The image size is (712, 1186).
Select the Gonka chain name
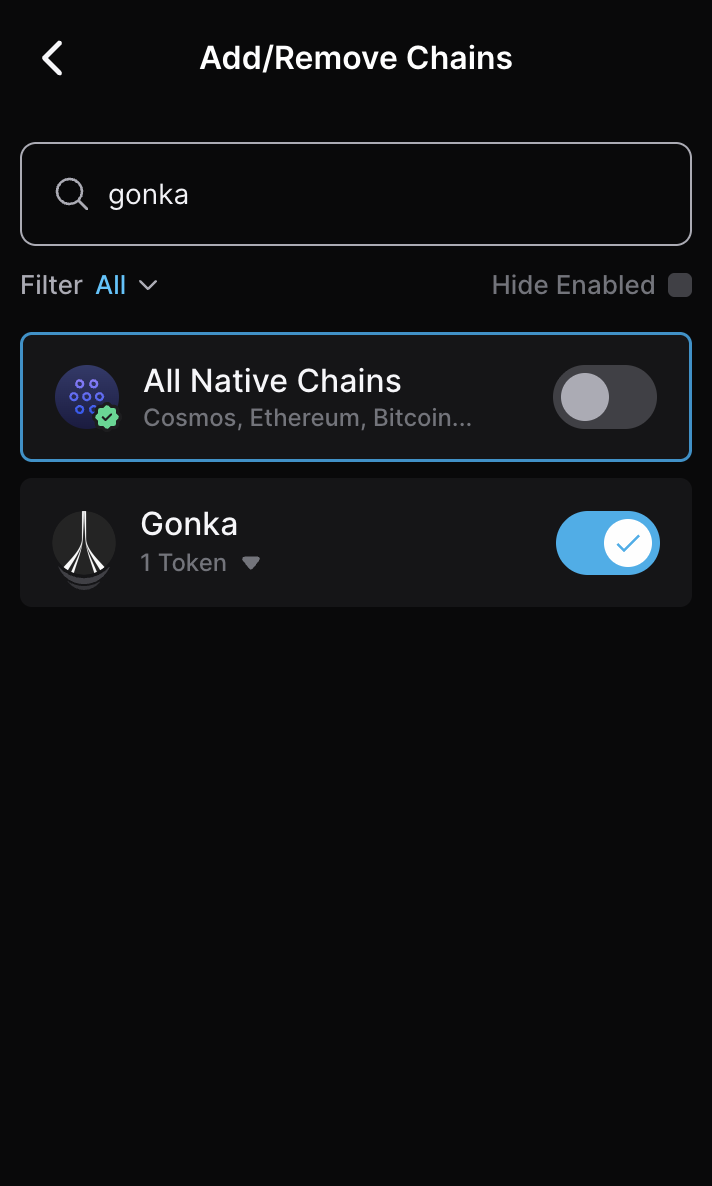(x=189, y=524)
